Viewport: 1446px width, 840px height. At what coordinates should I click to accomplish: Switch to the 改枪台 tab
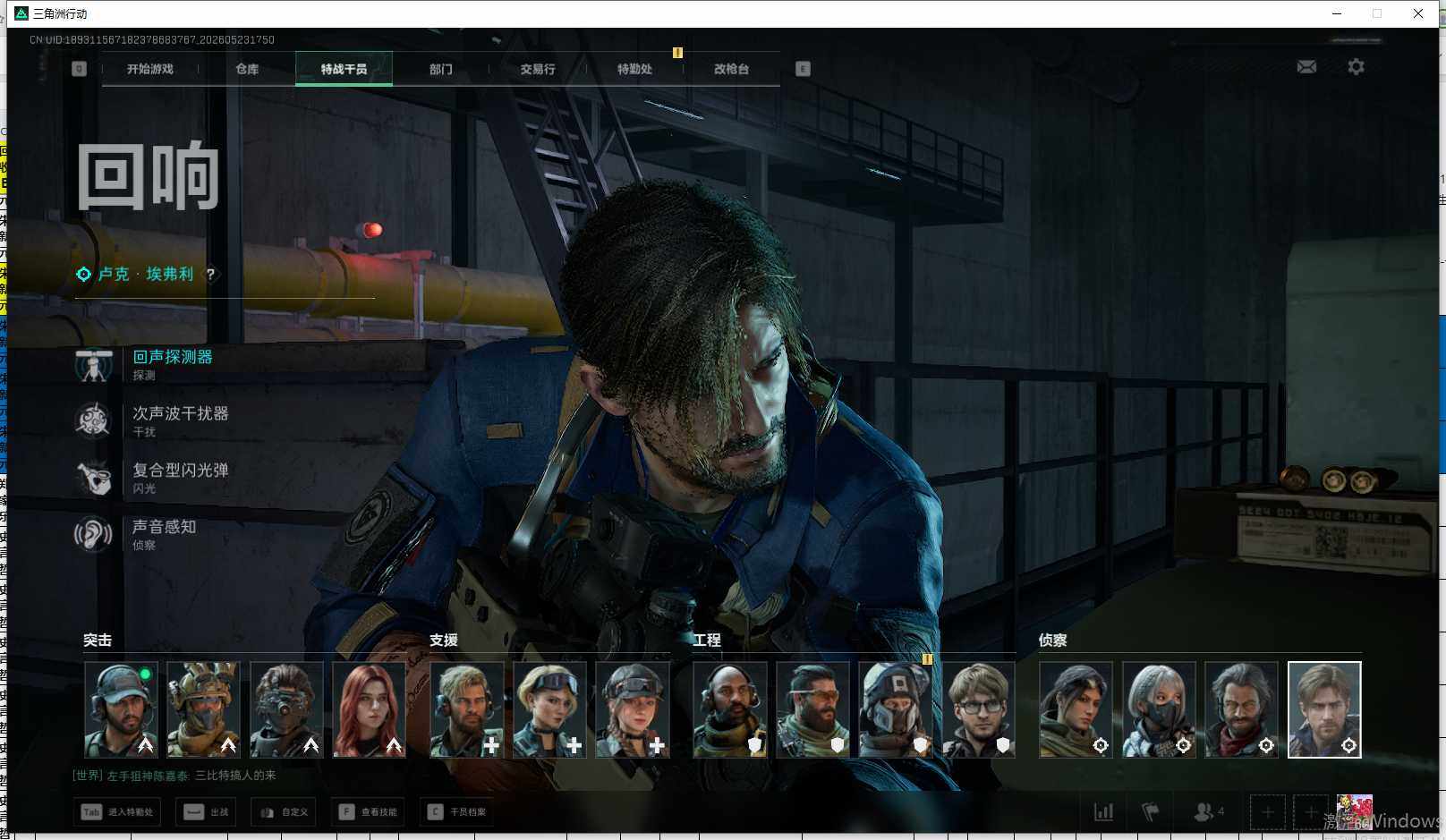click(x=731, y=69)
